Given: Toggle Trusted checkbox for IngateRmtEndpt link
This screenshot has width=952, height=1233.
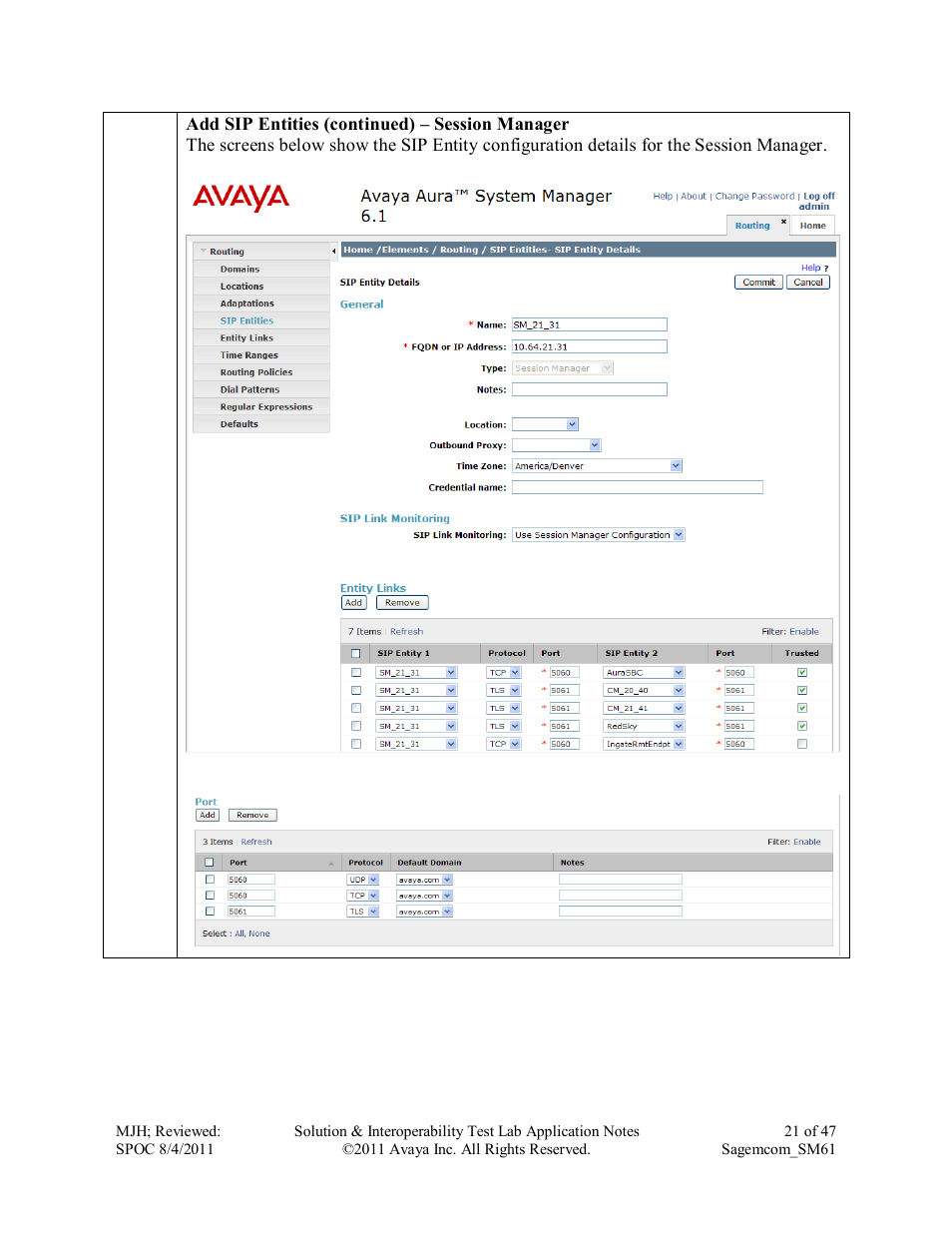Looking at the screenshot, I should [x=802, y=744].
